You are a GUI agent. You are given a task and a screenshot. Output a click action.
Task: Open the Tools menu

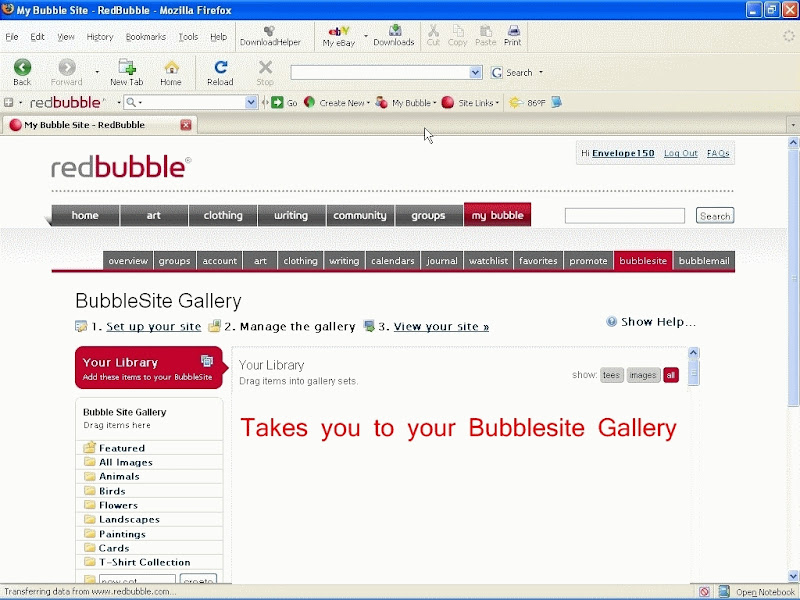pos(188,37)
